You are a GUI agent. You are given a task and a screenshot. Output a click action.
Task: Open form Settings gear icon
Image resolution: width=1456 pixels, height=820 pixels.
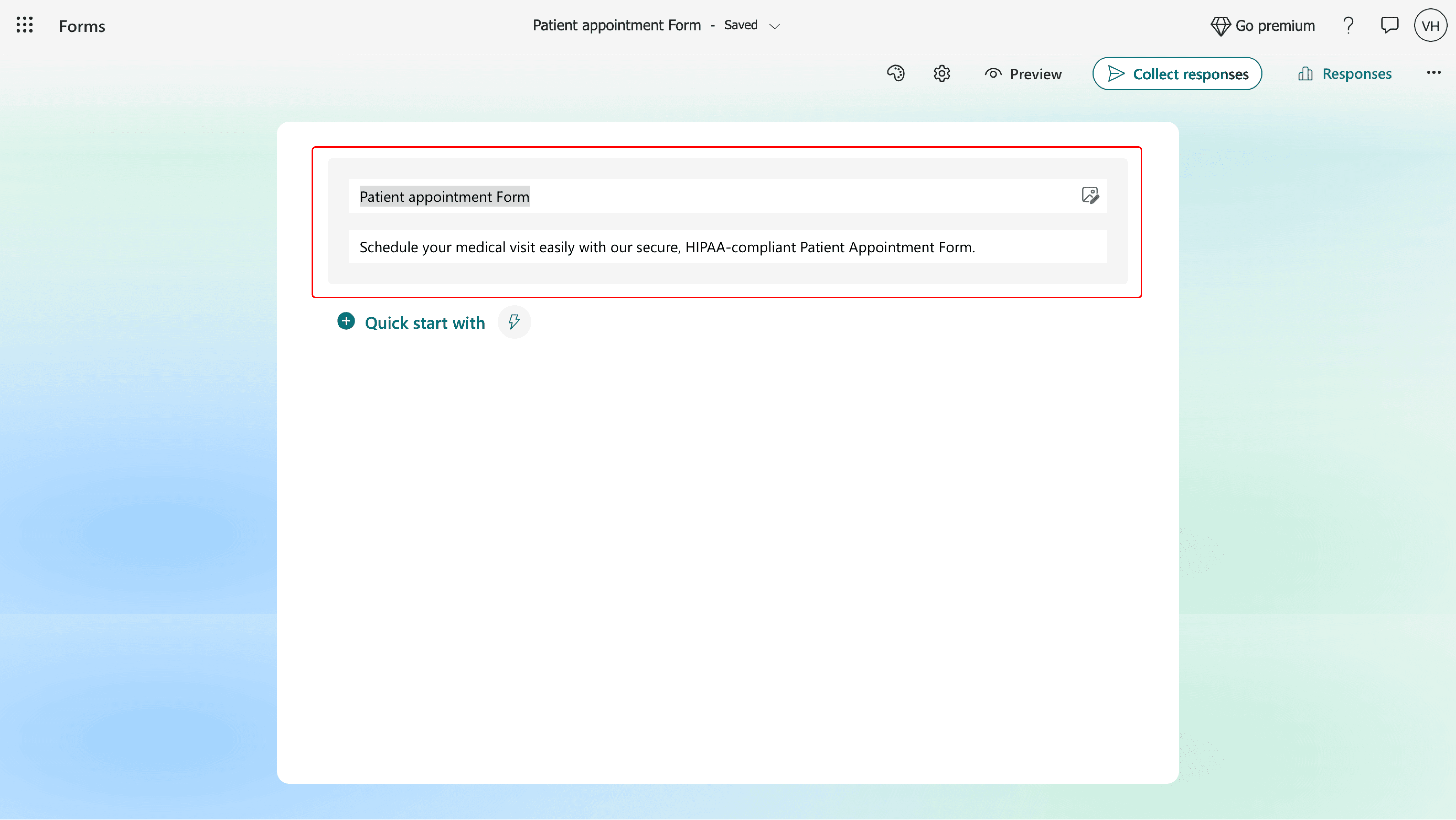pyautogui.click(x=942, y=73)
